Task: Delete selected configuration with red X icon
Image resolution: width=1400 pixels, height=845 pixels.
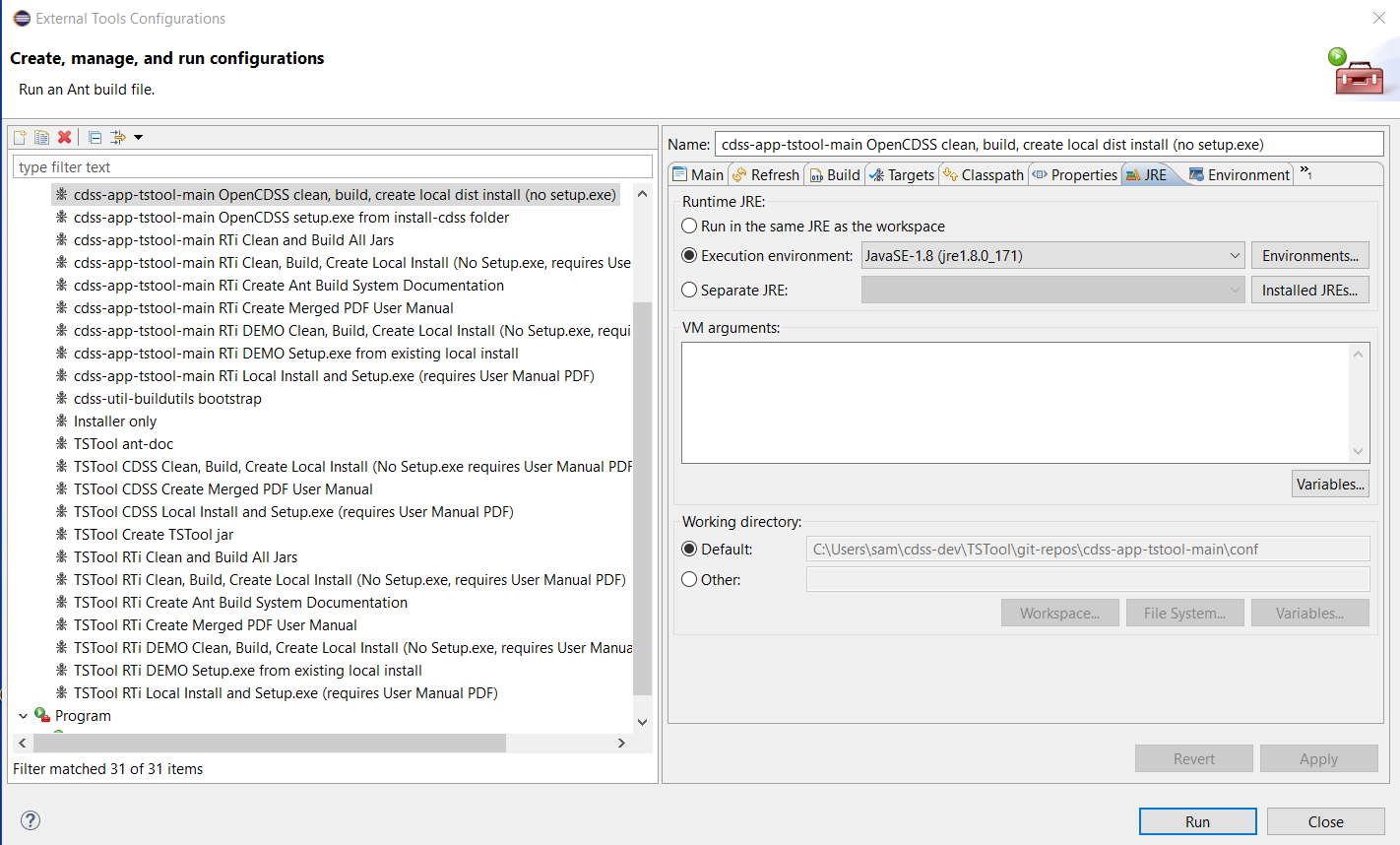Action: point(65,137)
